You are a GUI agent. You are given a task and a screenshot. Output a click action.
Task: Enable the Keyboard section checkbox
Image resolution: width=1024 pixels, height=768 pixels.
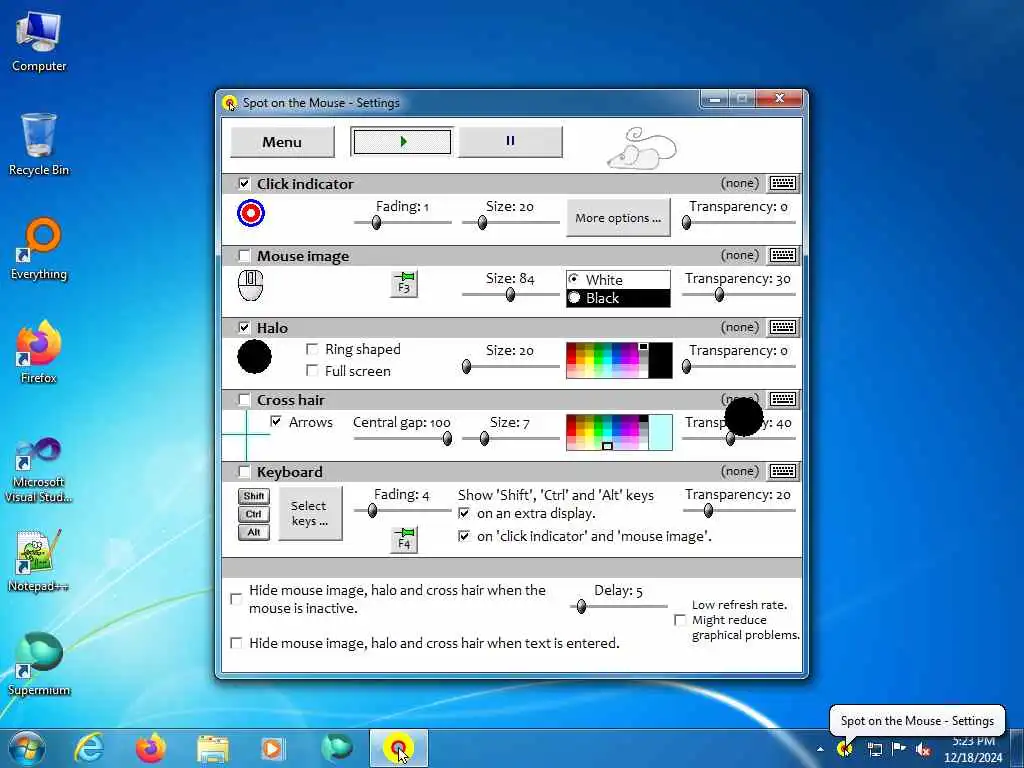click(244, 472)
